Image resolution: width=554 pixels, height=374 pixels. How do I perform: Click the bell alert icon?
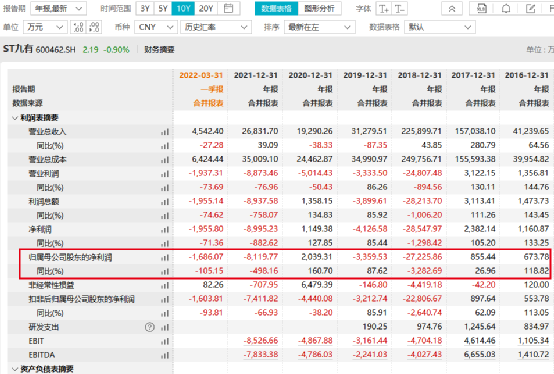pyautogui.click(x=506, y=9)
